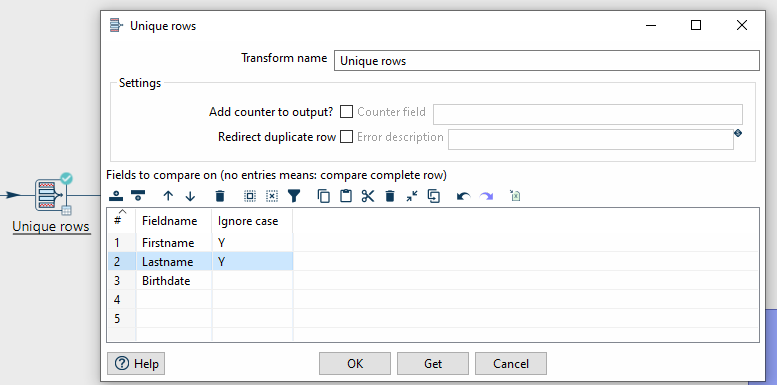This screenshot has width=777, height=385.
Task: Cancel the Unique rows dialog
Action: pyautogui.click(x=511, y=364)
